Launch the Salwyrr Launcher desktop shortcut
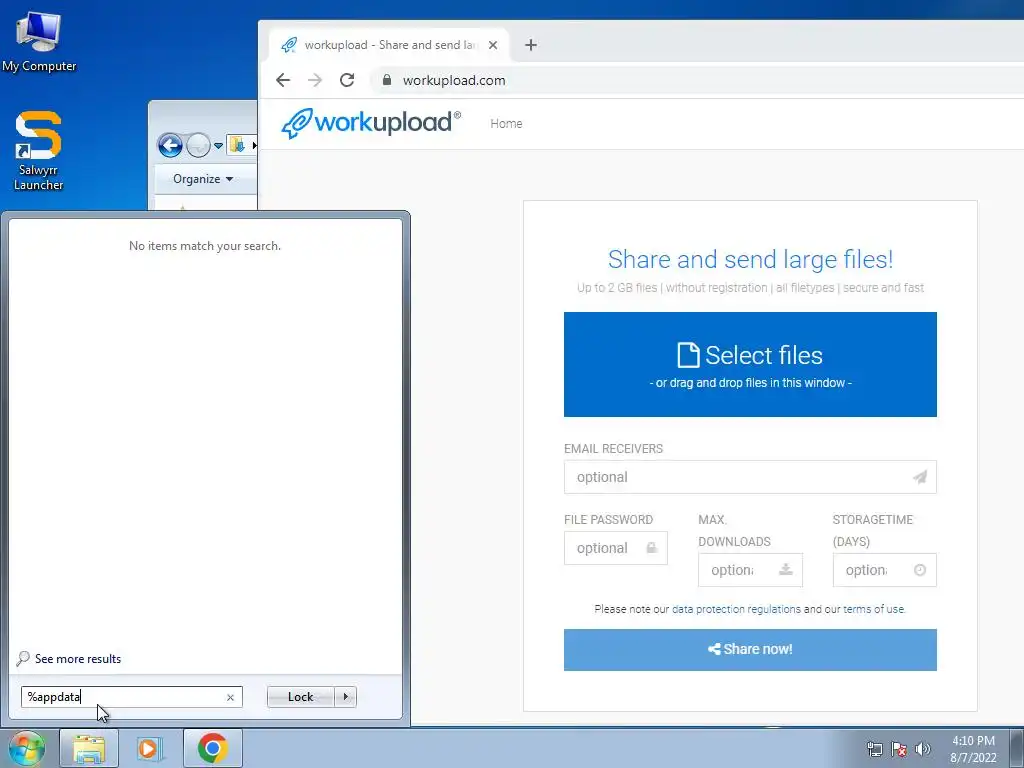 (39, 150)
